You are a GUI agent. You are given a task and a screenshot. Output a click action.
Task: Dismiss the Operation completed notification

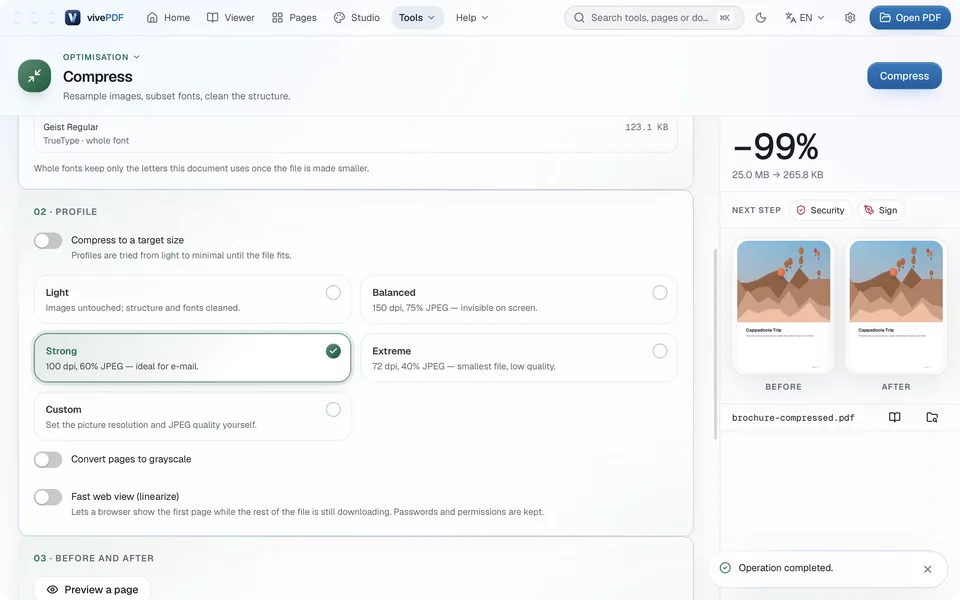(x=928, y=569)
